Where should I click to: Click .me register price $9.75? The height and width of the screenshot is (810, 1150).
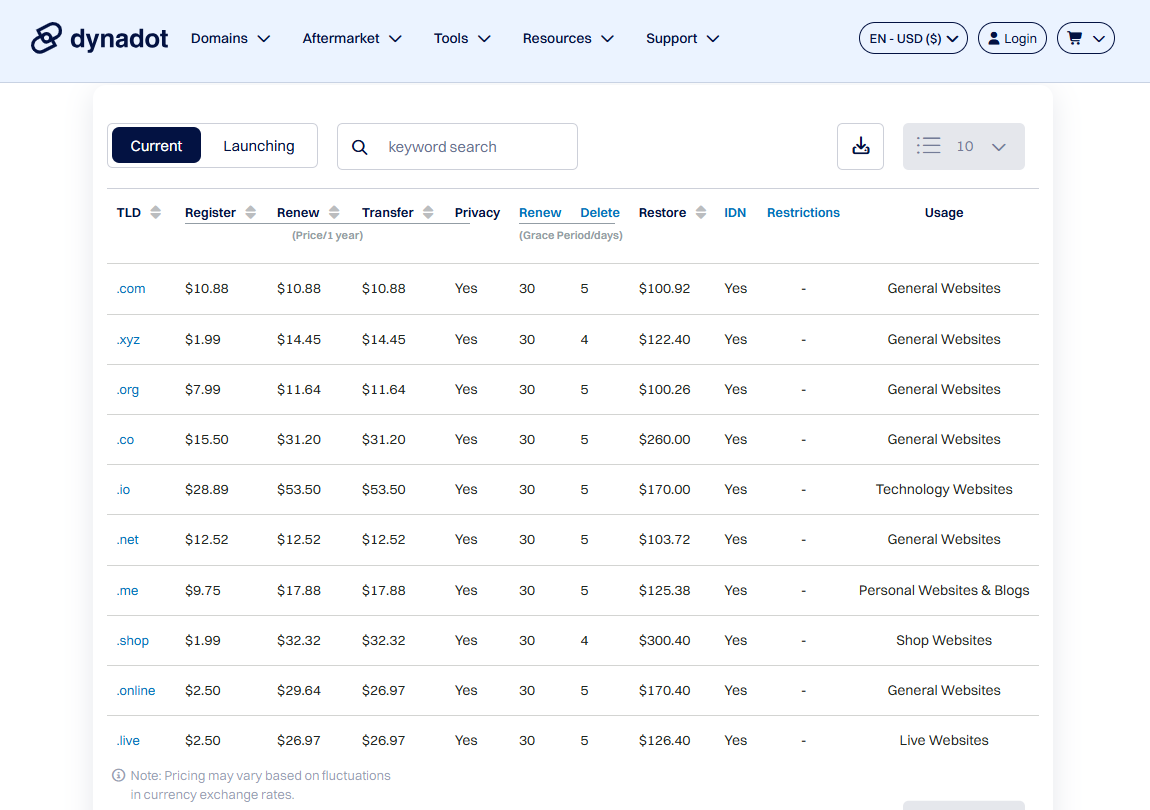click(202, 590)
